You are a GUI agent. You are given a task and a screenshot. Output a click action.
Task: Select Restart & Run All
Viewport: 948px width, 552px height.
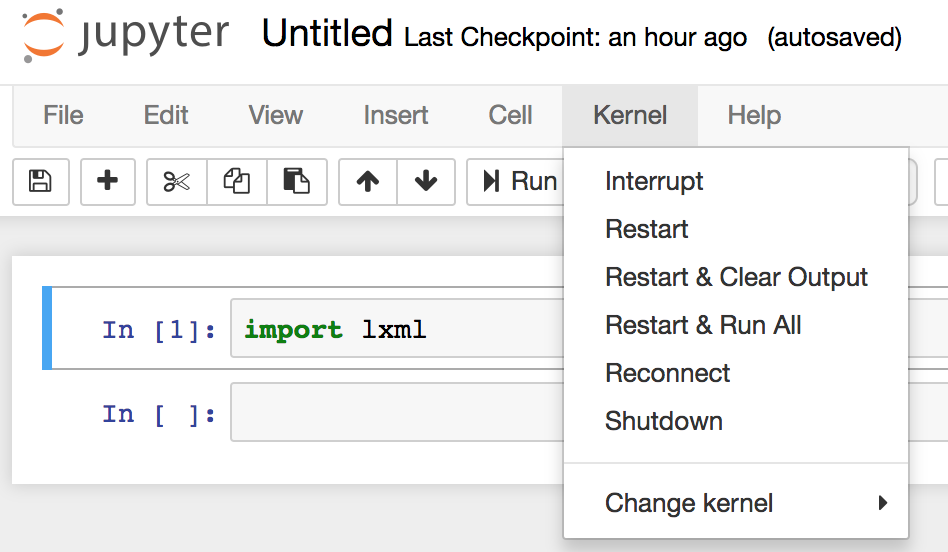(x=736, y=325)
